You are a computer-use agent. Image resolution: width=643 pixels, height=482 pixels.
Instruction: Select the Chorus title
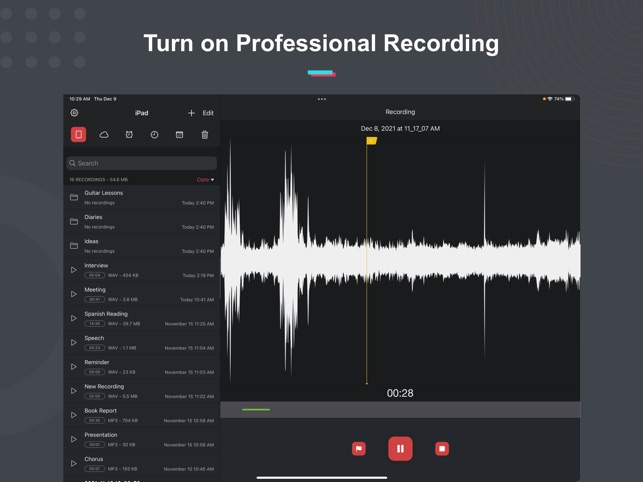(x=94, y=459)
